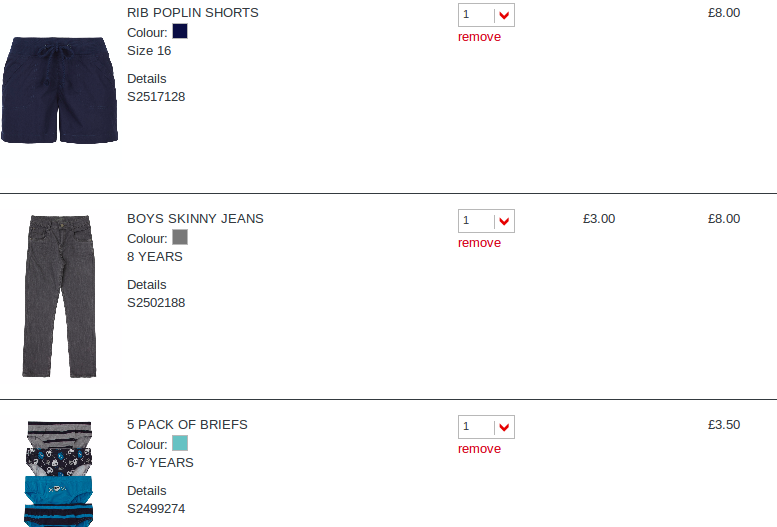This screenshot has height=527, width=777.
Task: Click product code S2517128
Action: (x=156, y=97)
